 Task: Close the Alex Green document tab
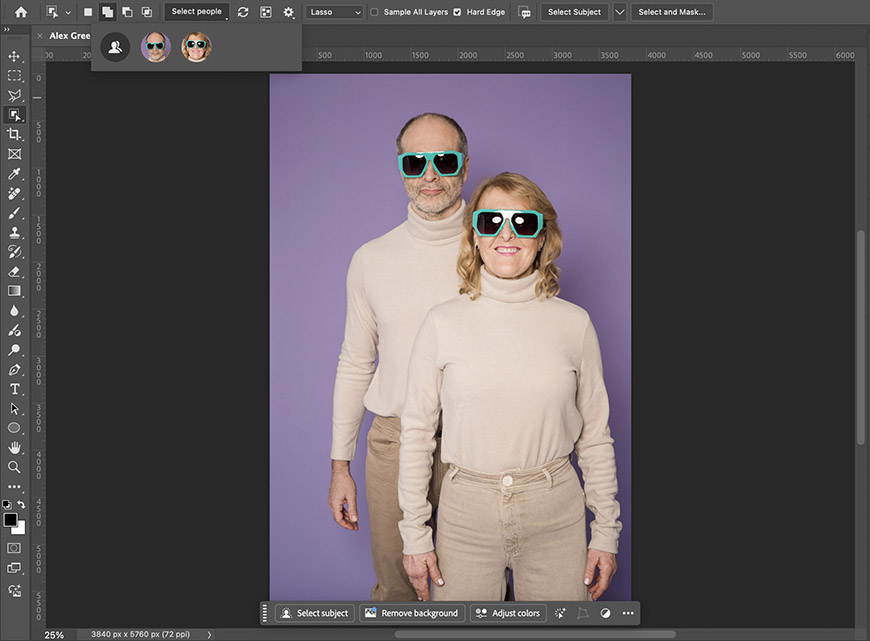(x=39, y=36)
